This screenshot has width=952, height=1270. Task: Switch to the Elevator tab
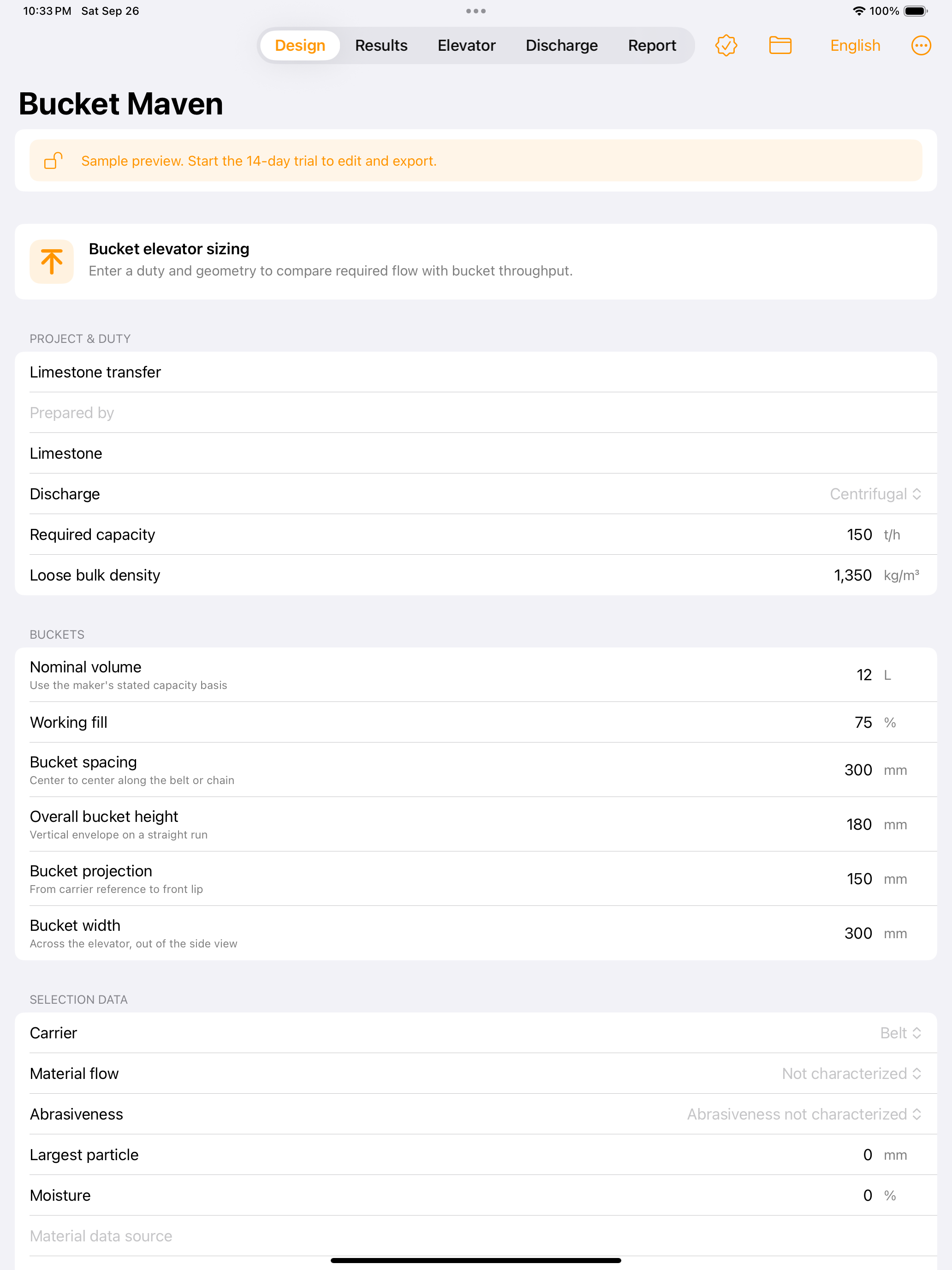click(466, 45)
